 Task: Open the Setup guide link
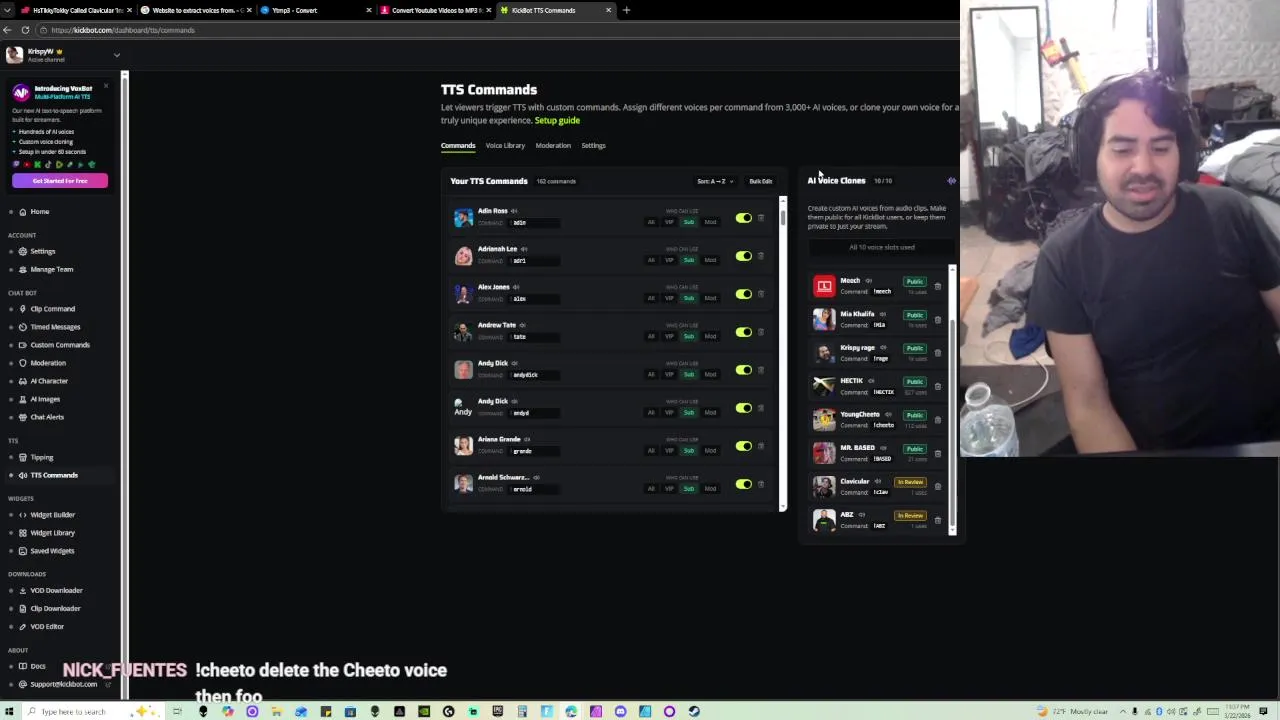coord(557,121)
